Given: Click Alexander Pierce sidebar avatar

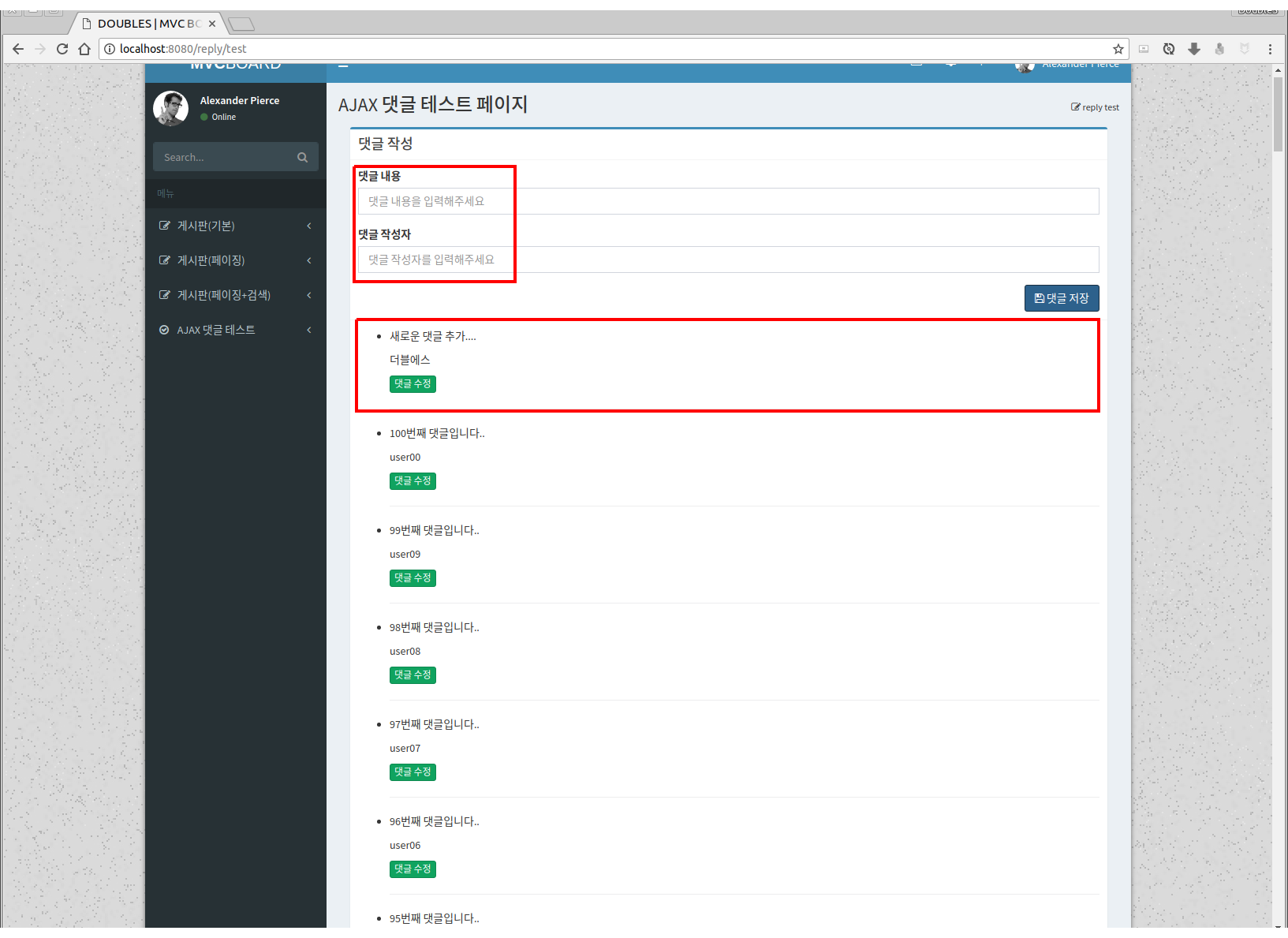Looking at the screenshot, I should pos(170,108).
